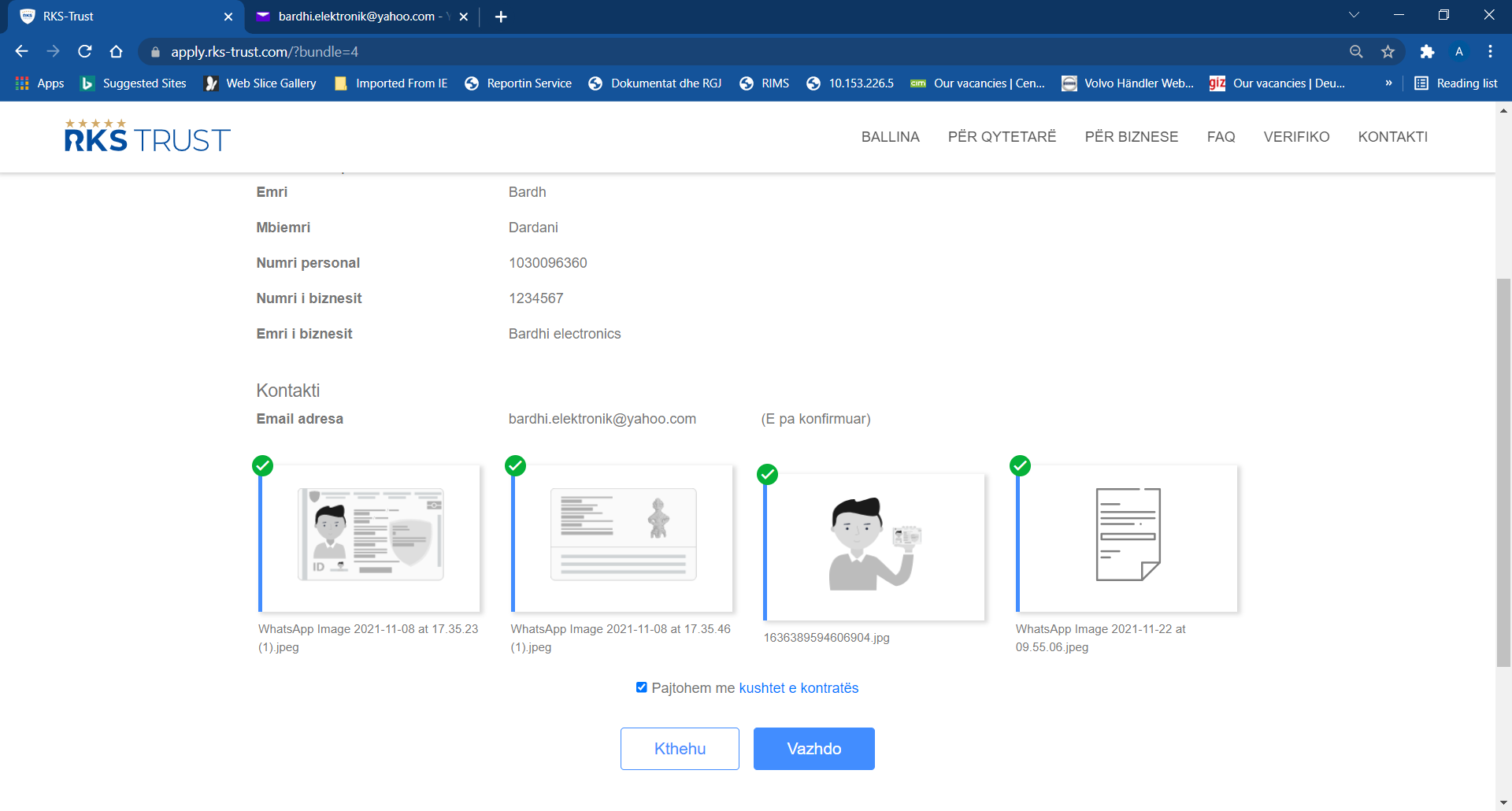Expand hidden bookmarks with the chevron
This screenshot has width=1512, height=811.
(1388, 83)
